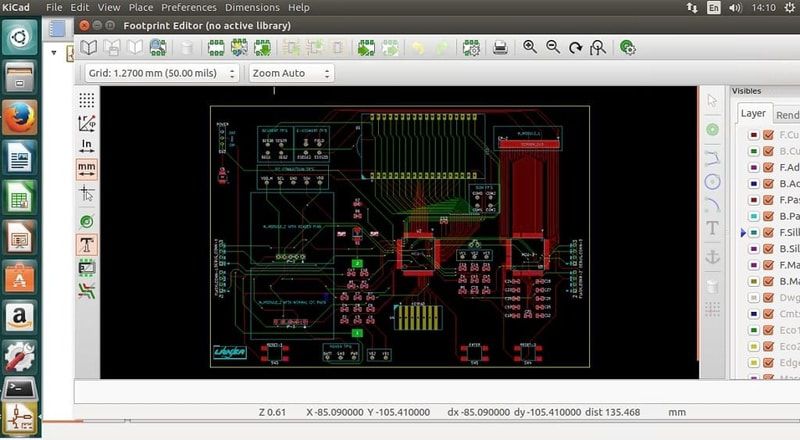This screenshot has height=440, width=800.
Task: Open the Zoom Auto dropdown
Action: tap(291, 73)
